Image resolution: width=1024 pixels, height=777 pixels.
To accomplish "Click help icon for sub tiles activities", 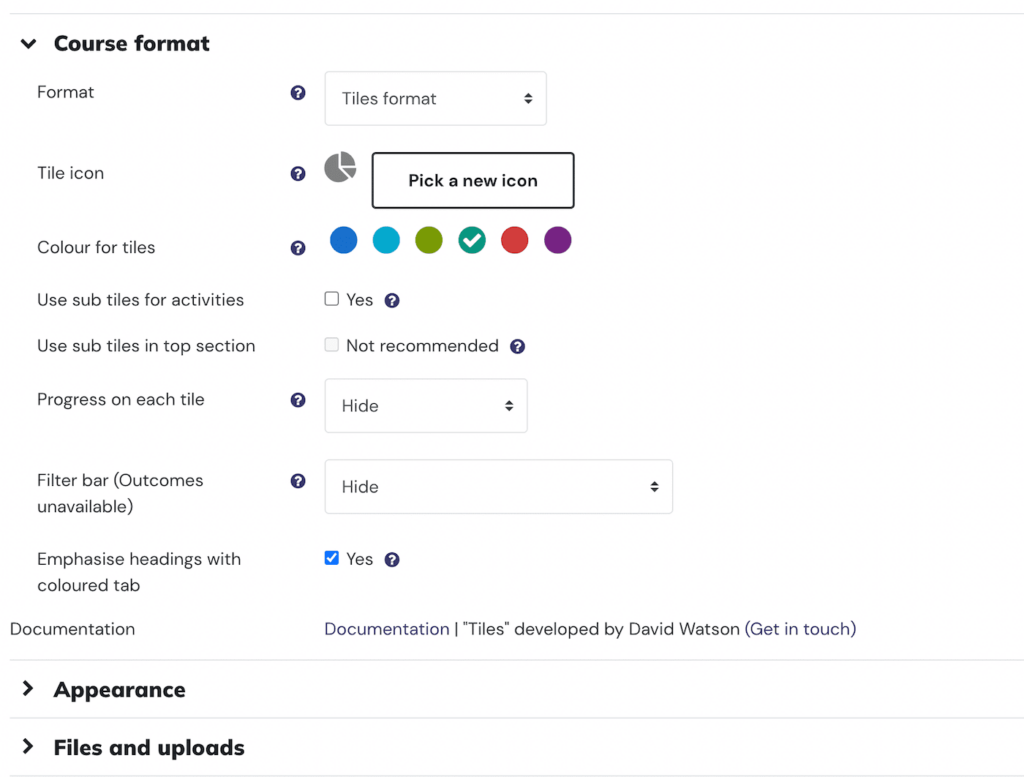I will click(392, 300).
